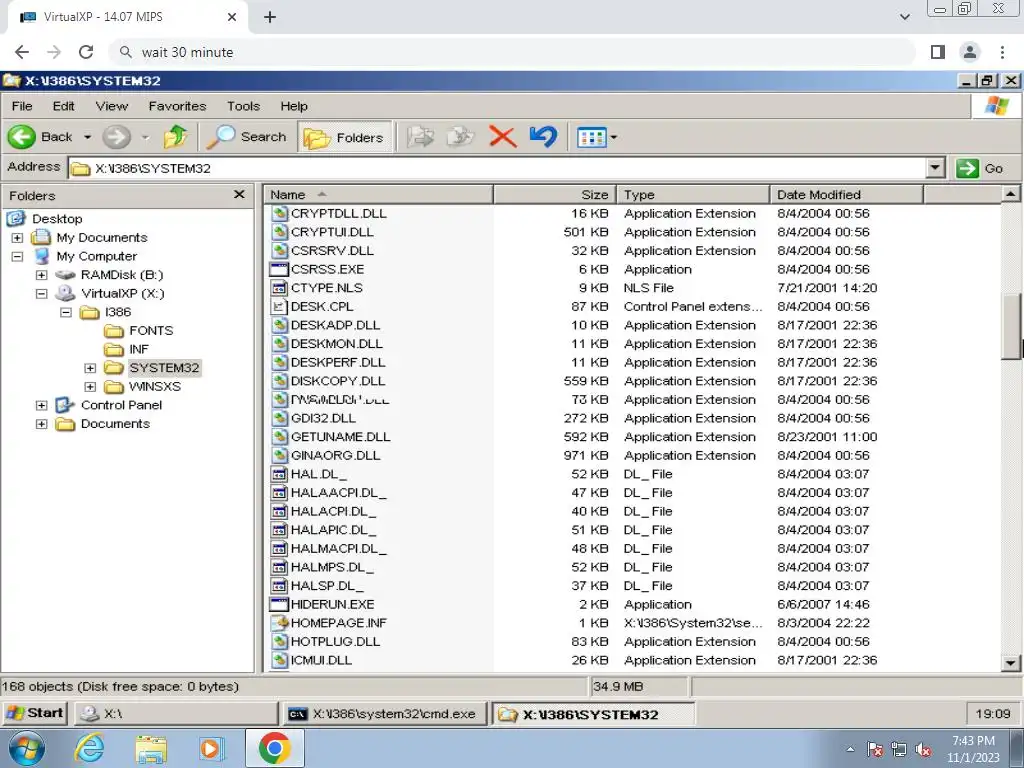Open Windows Explorer taskbar icon
The image size is (1024, 768).
click(x=151, y=749)
